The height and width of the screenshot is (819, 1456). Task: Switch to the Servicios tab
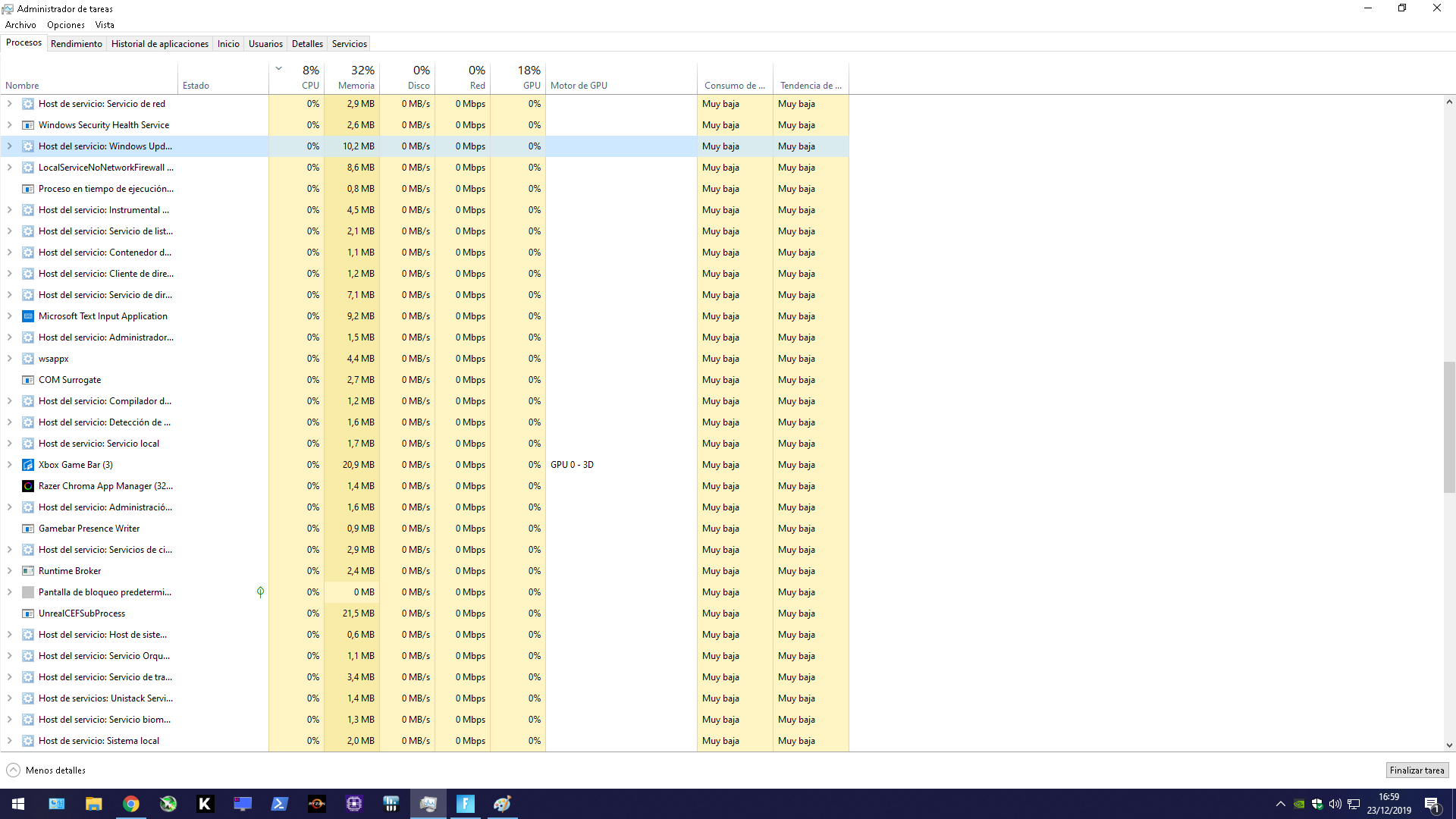click(x=350, y=44)
